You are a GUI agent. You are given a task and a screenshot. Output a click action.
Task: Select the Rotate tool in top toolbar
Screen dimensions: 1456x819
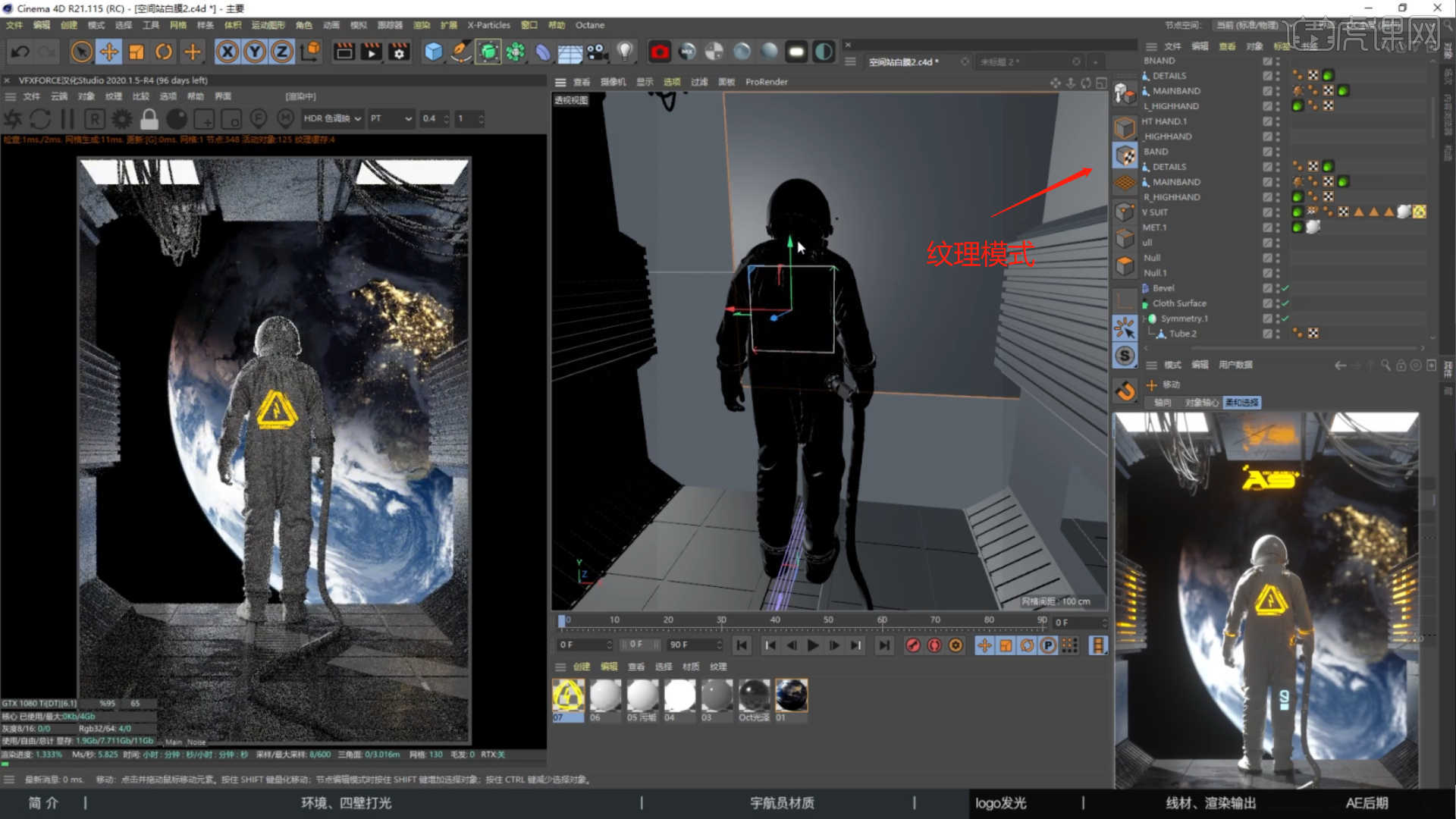(164, 52)
